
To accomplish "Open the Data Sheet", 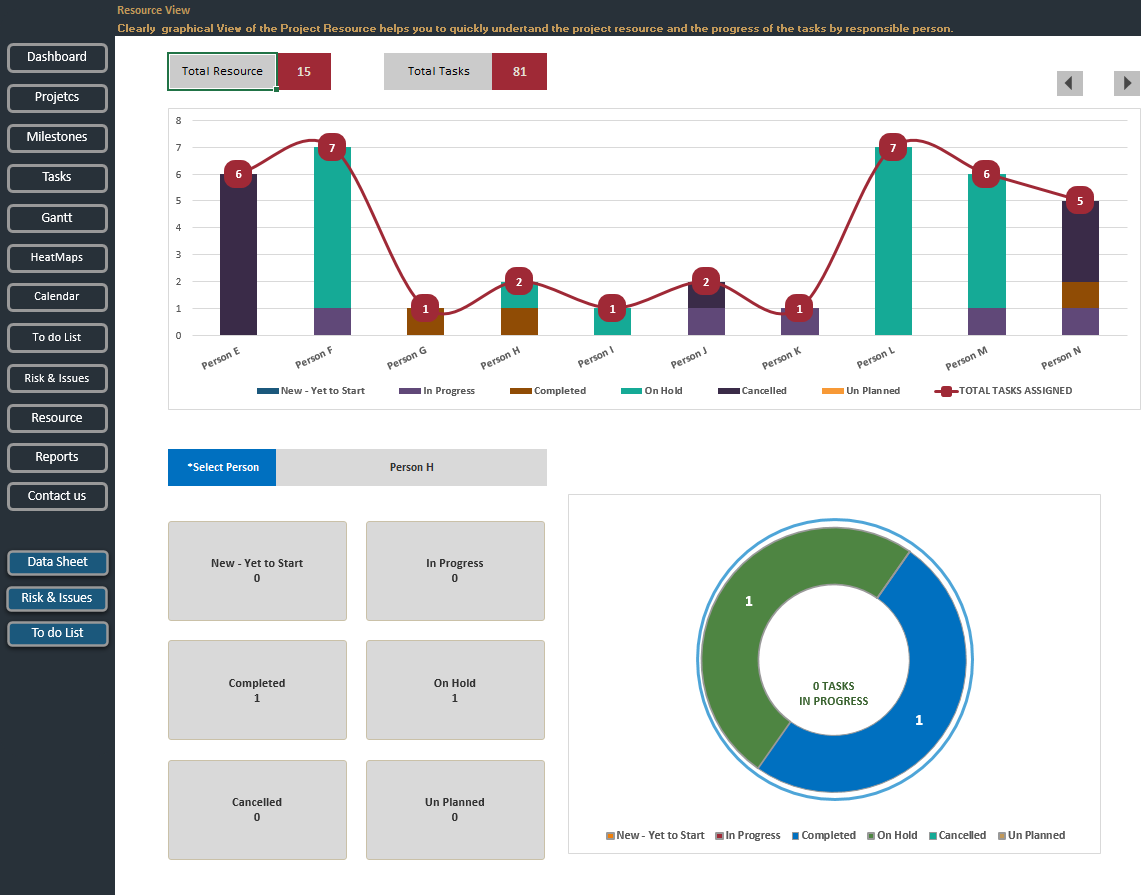I will pos(57,562).
